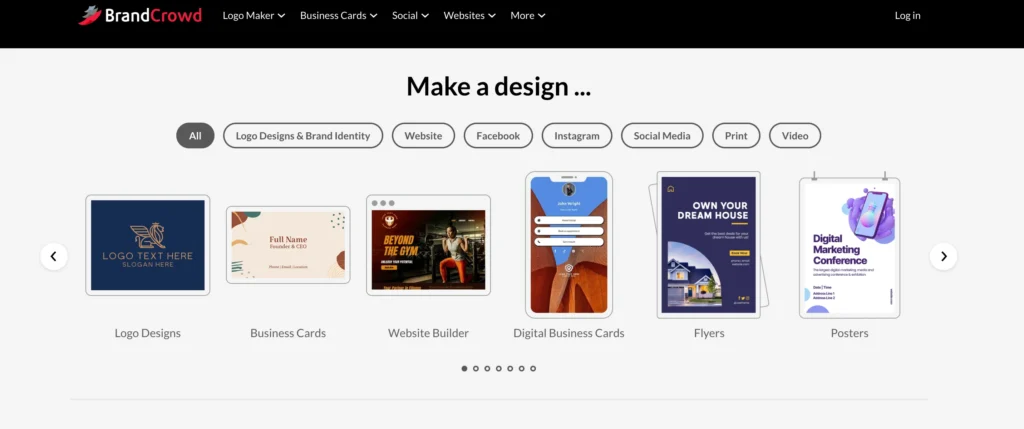Click the Flyers label
This screenshot has width=1024, height=429.
[x=709, y=333]
